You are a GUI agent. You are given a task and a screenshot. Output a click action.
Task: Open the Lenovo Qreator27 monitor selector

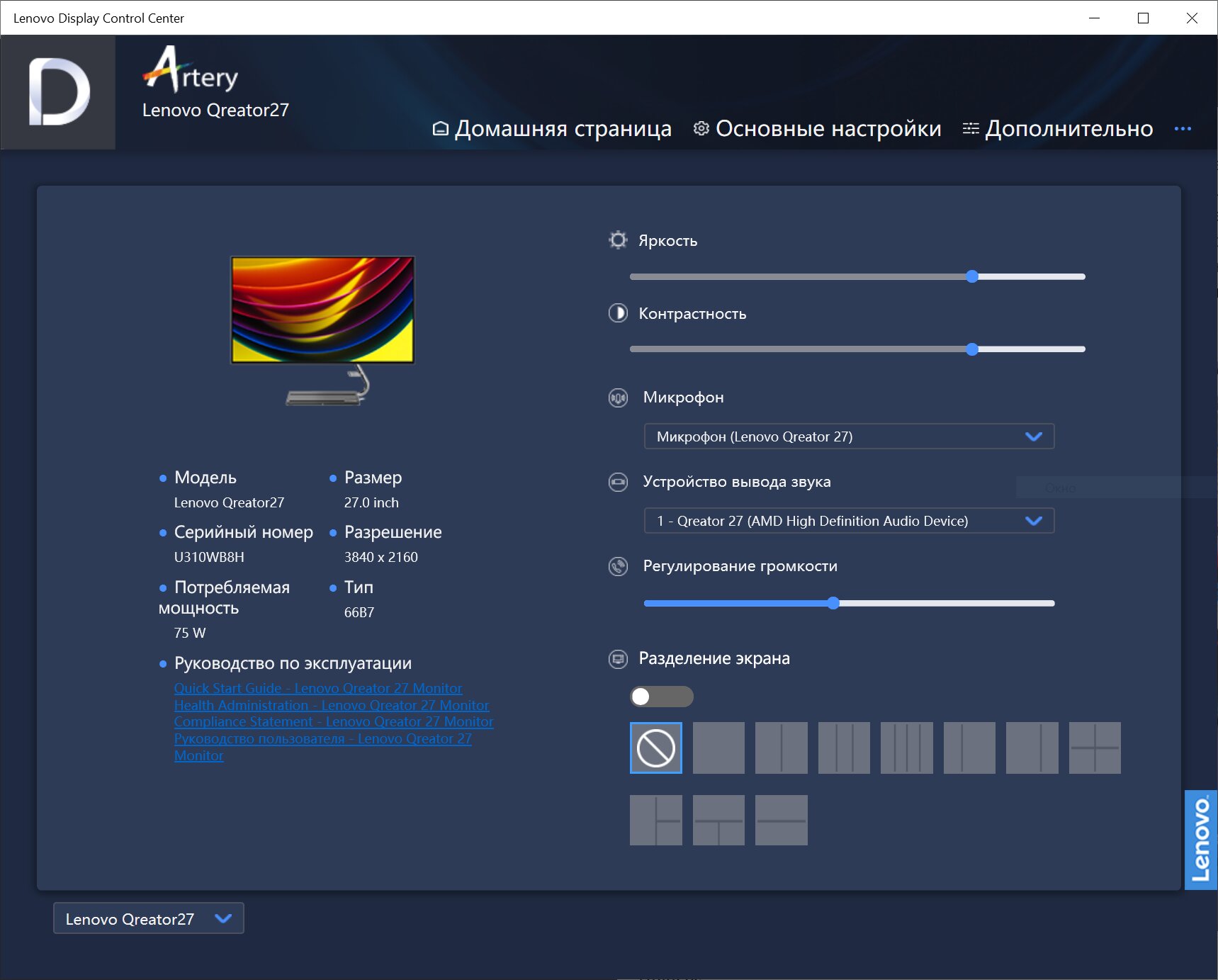point(149,918)
